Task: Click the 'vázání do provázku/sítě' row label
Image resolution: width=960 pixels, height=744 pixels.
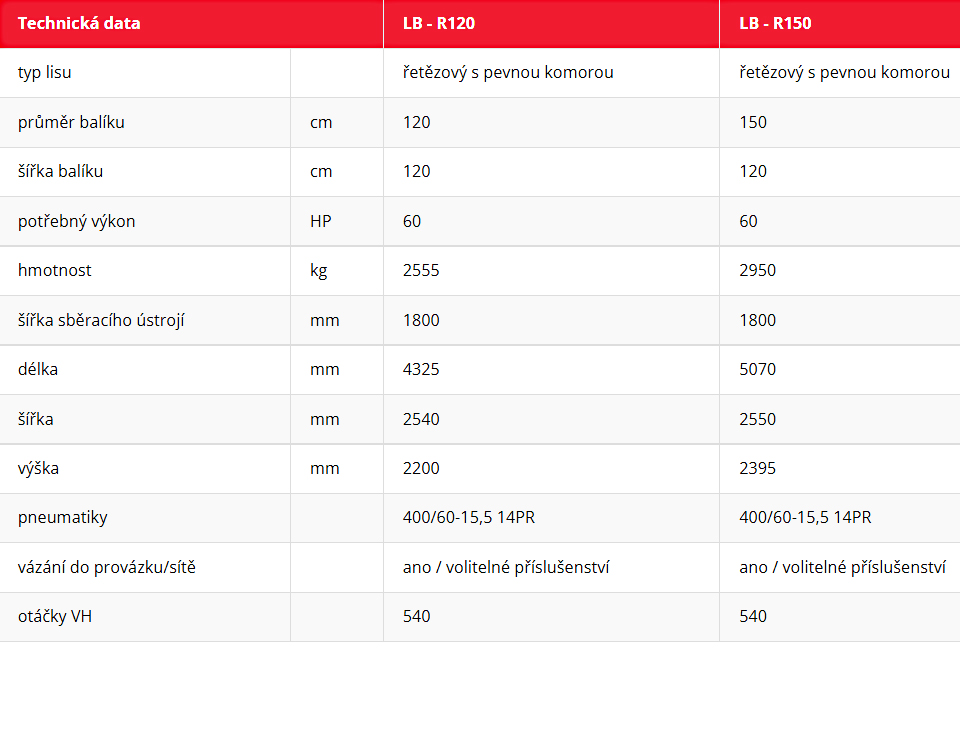Action: 107,567
